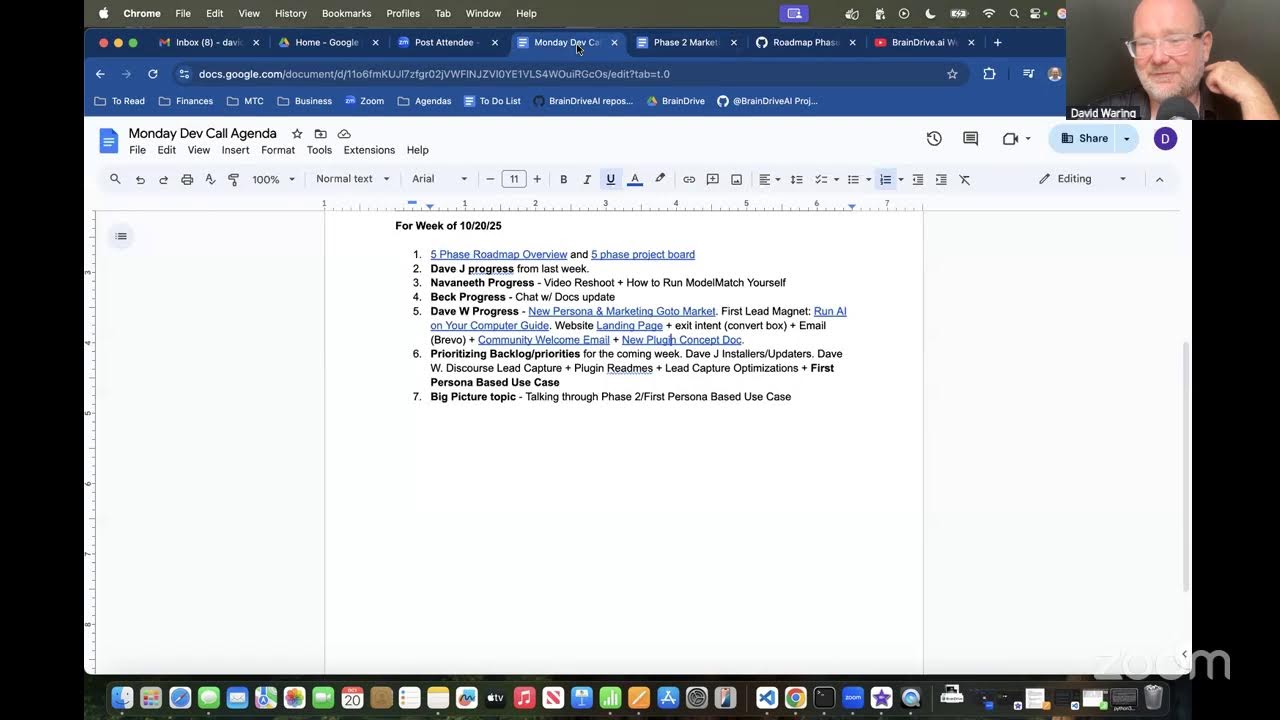
Task: Click the text color swatch icon
Action: pyautogui.click(x=634, y=179)
